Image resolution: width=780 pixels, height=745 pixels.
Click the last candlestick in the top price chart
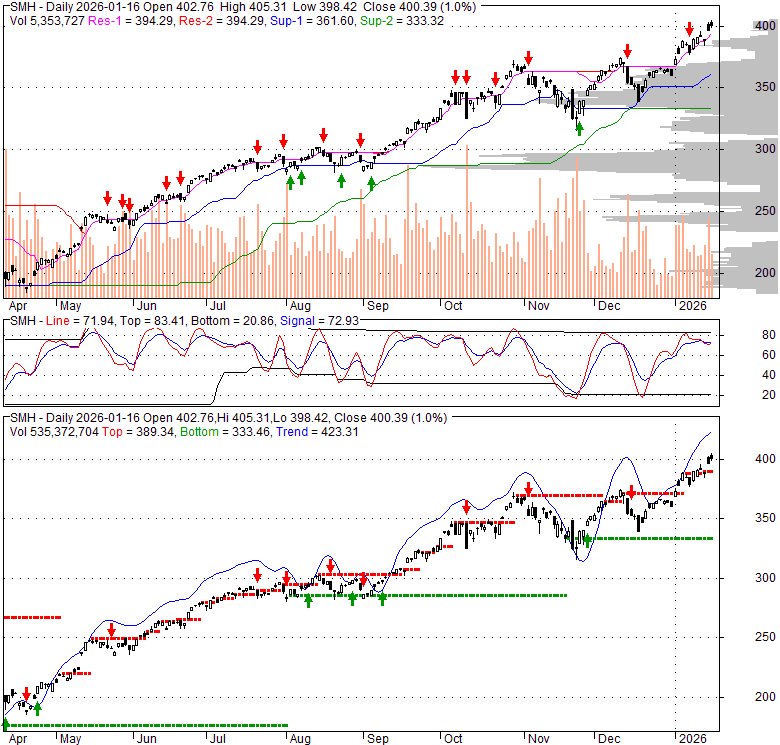[712, 24]
